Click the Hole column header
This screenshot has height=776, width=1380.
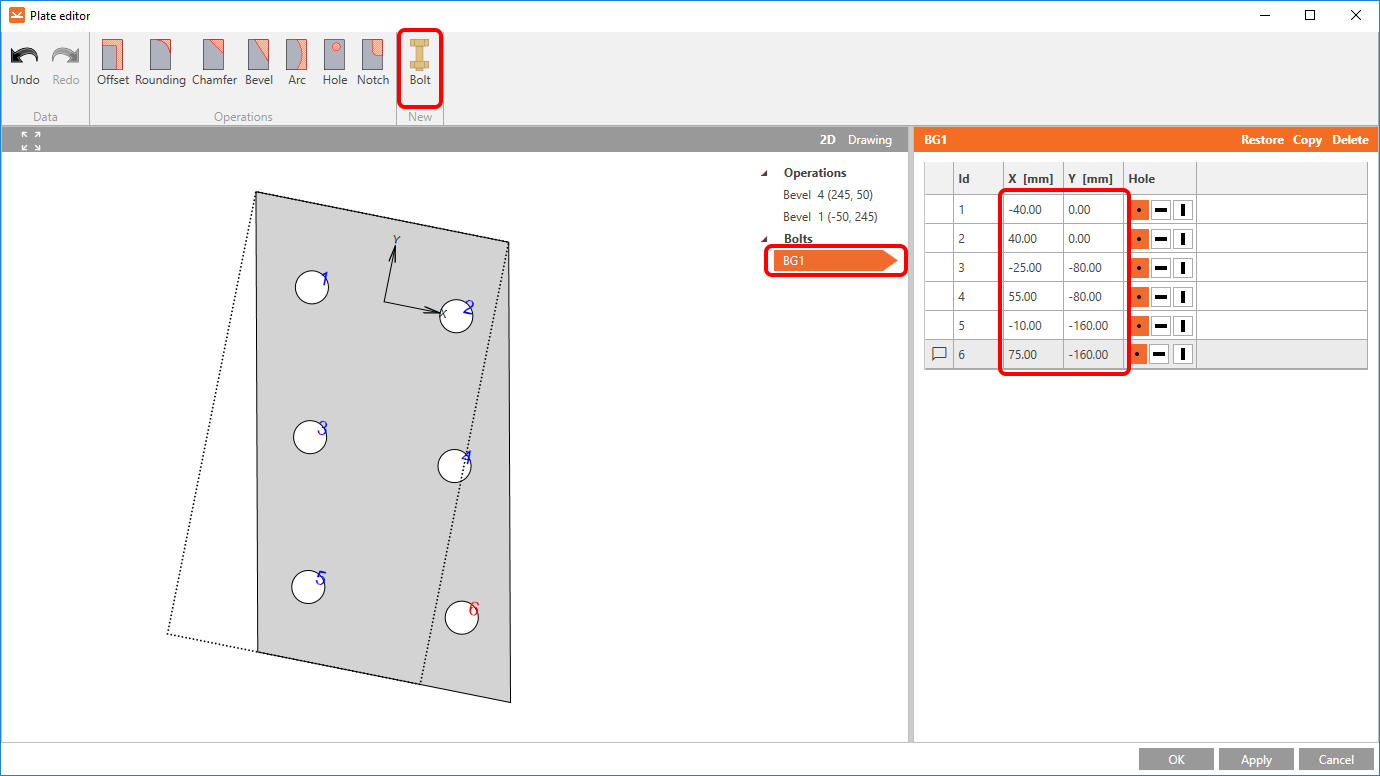1160,179
